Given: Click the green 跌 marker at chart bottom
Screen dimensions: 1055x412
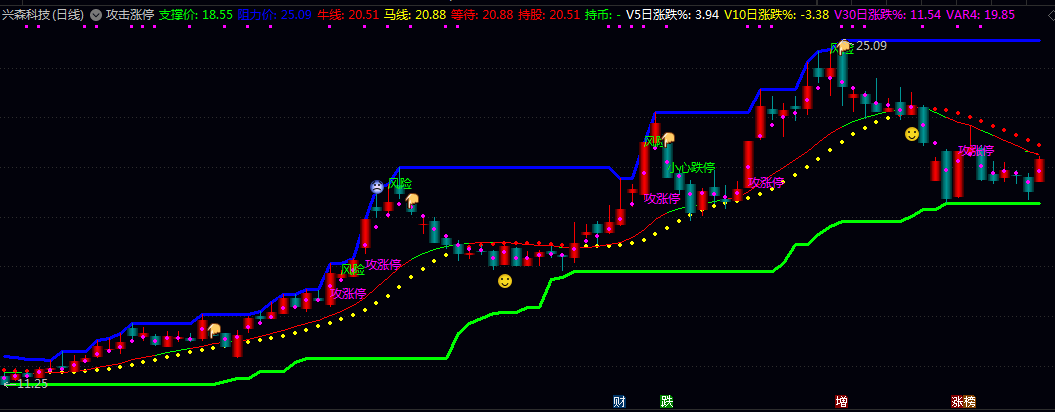Looking at the screenshot, I should click(x=666, y=402).
